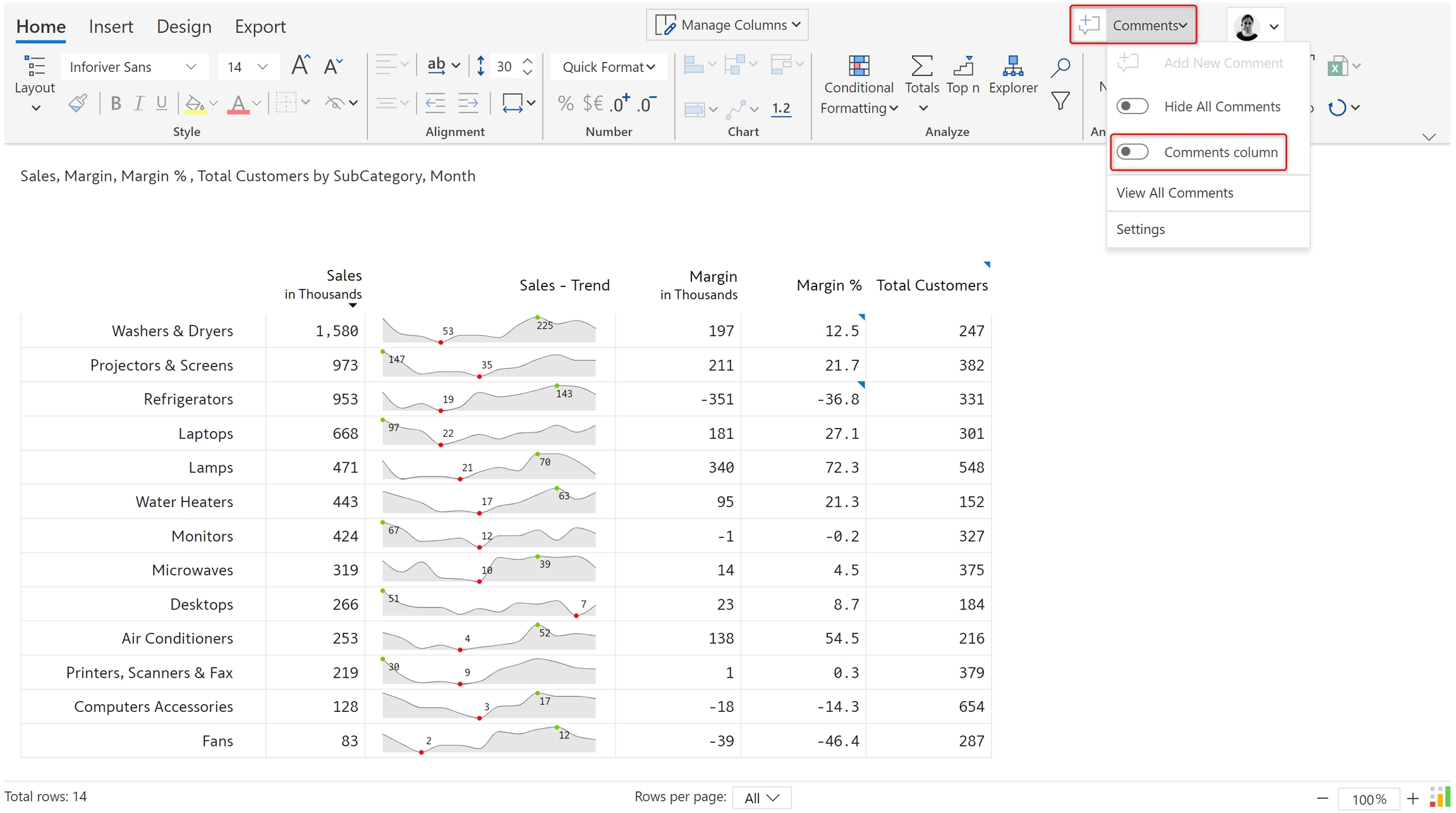Select View All Comments menu item
Image resolution: width=1456 pixels, height=813 pixels.
click(x=1174, y=193)
